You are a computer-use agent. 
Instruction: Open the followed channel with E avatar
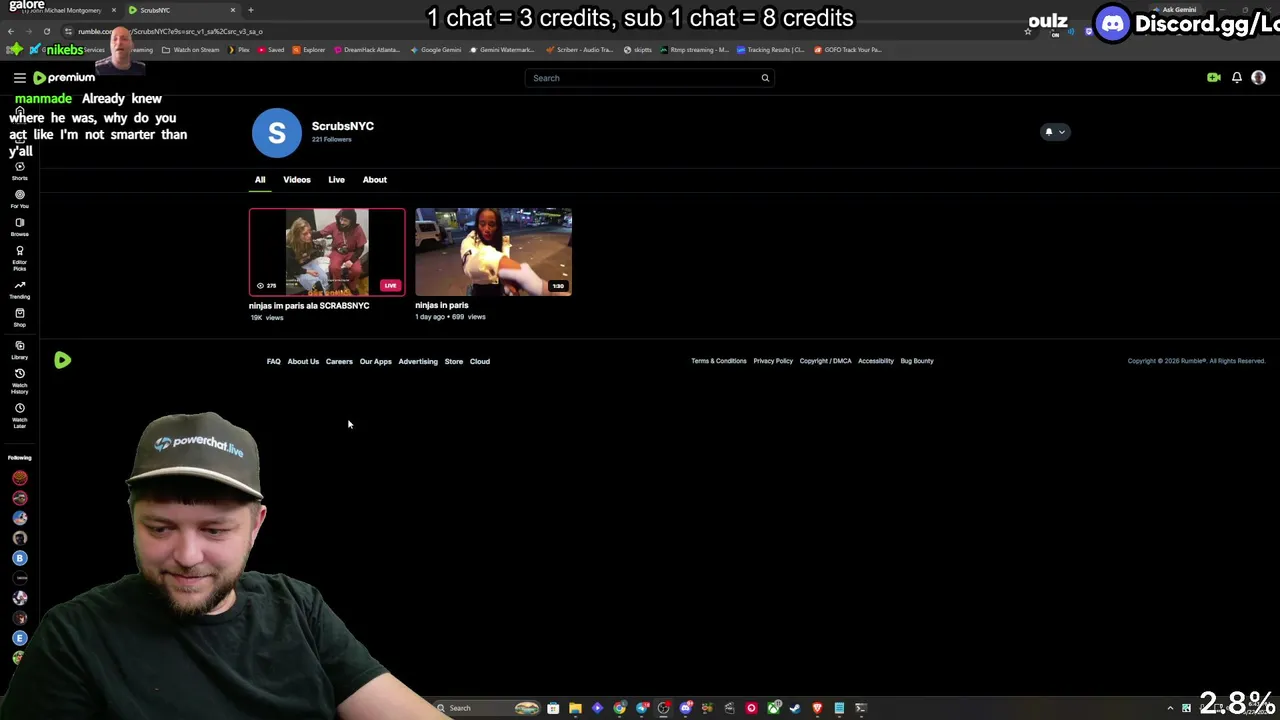pos(19,638)
